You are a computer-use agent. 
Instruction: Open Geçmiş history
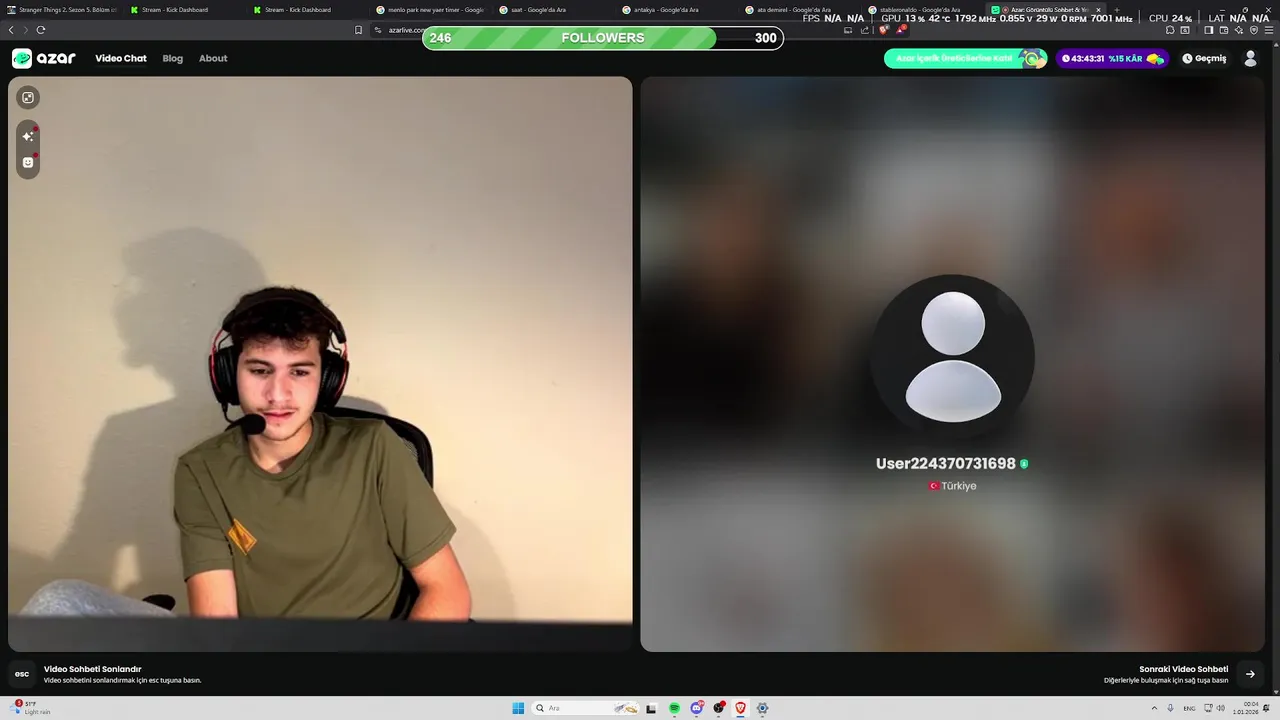pyautogui.click(x=1204, y=58)
